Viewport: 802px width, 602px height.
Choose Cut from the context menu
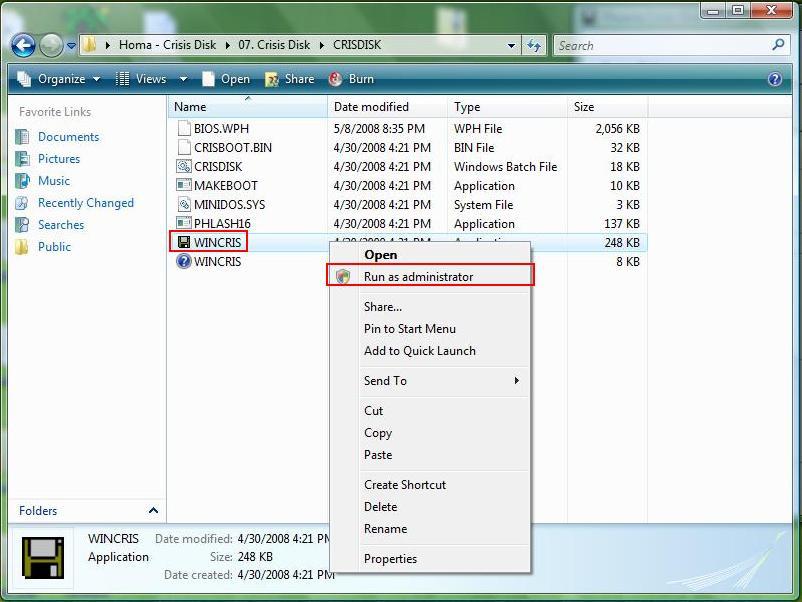[430, 411]
